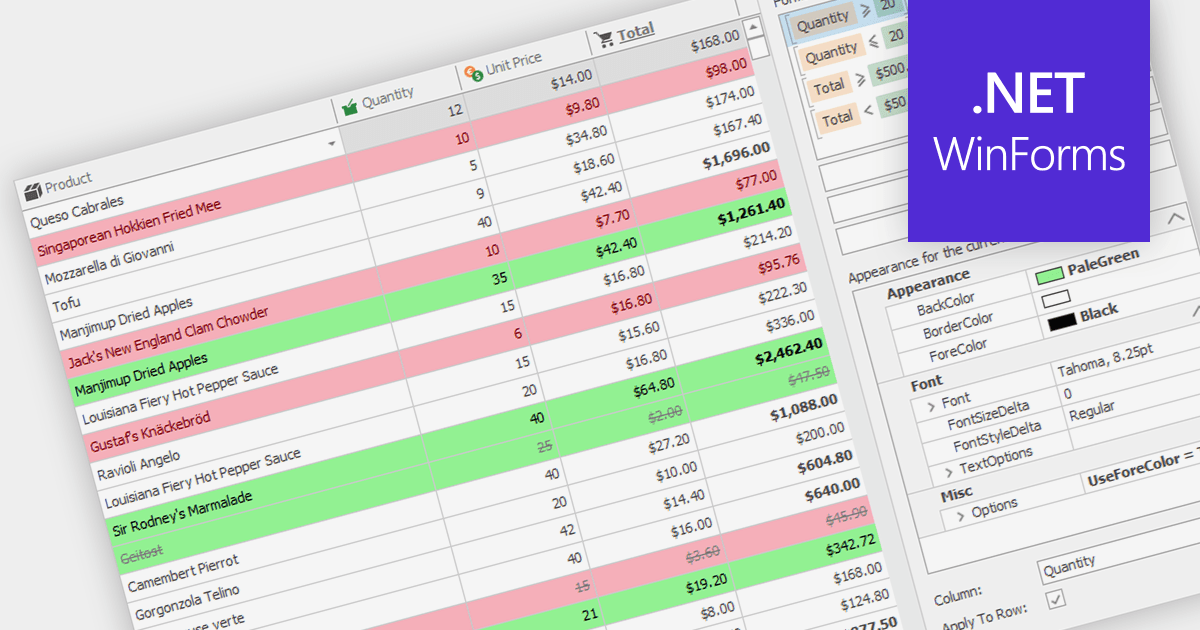Image resolution: width=1200 pixels, height=630 pixels.
Task: Click the FontSizeDelta property label
Action: pos(988,417)
